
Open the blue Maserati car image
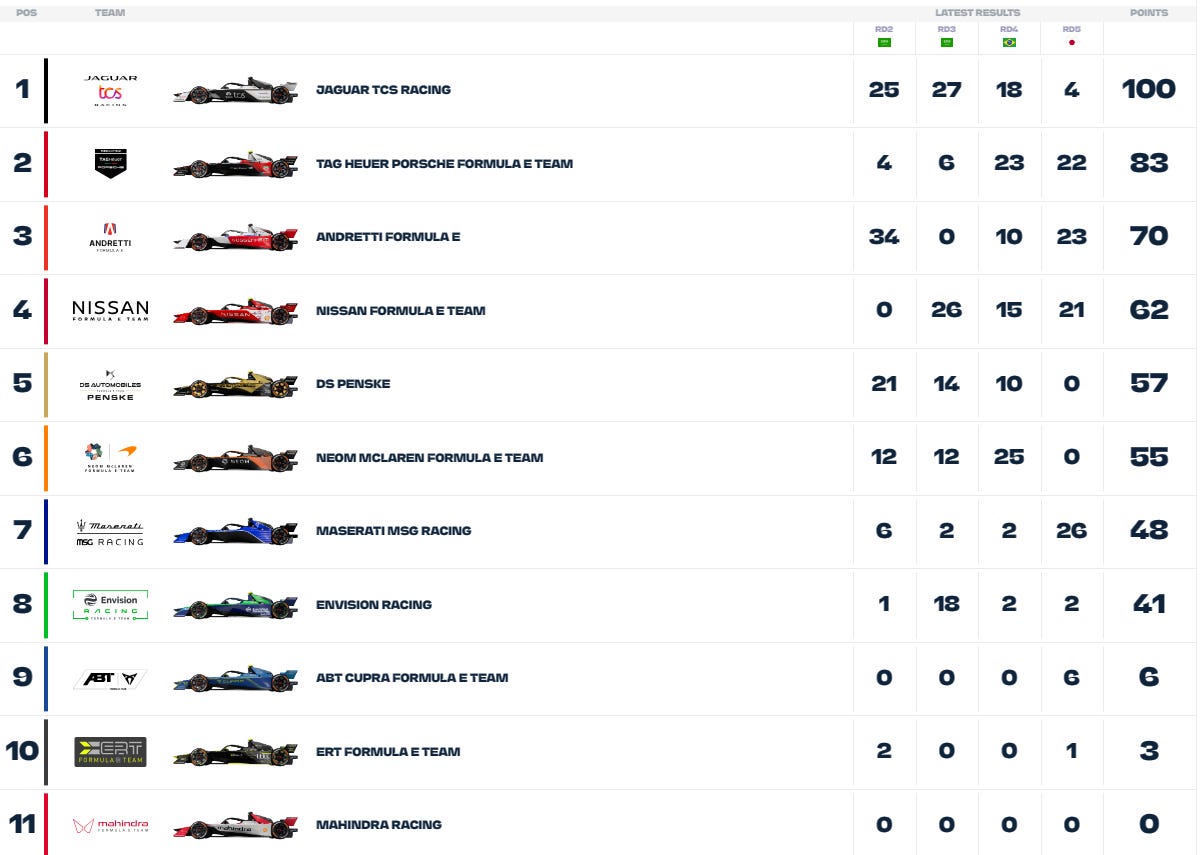point(235,531)
